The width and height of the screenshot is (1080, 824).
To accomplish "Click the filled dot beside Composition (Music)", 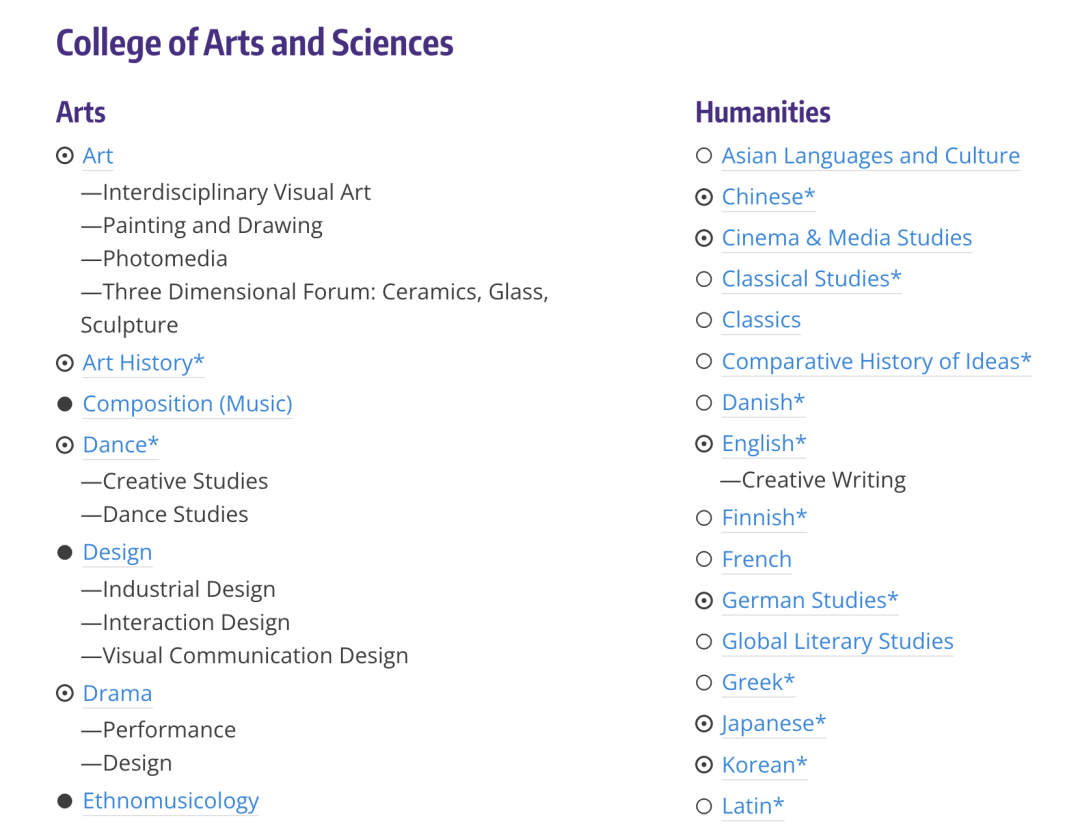I will tap(65, 404).
